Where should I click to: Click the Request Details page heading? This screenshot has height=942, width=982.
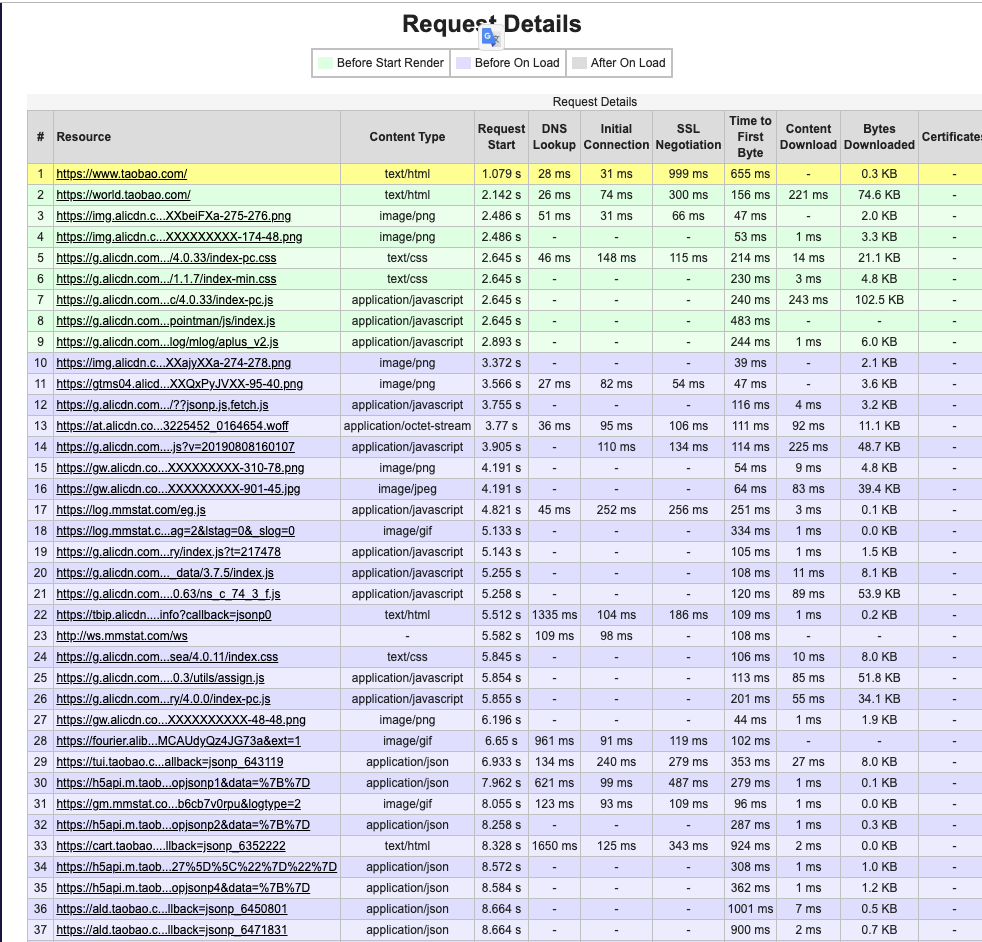[492, 24]
